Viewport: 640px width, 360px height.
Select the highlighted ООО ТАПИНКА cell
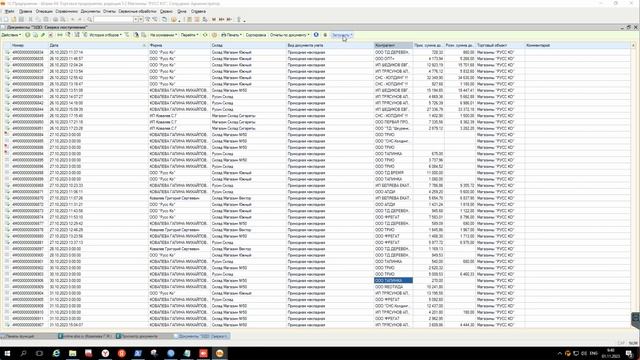pyautogui.click(x=393, y=280)
